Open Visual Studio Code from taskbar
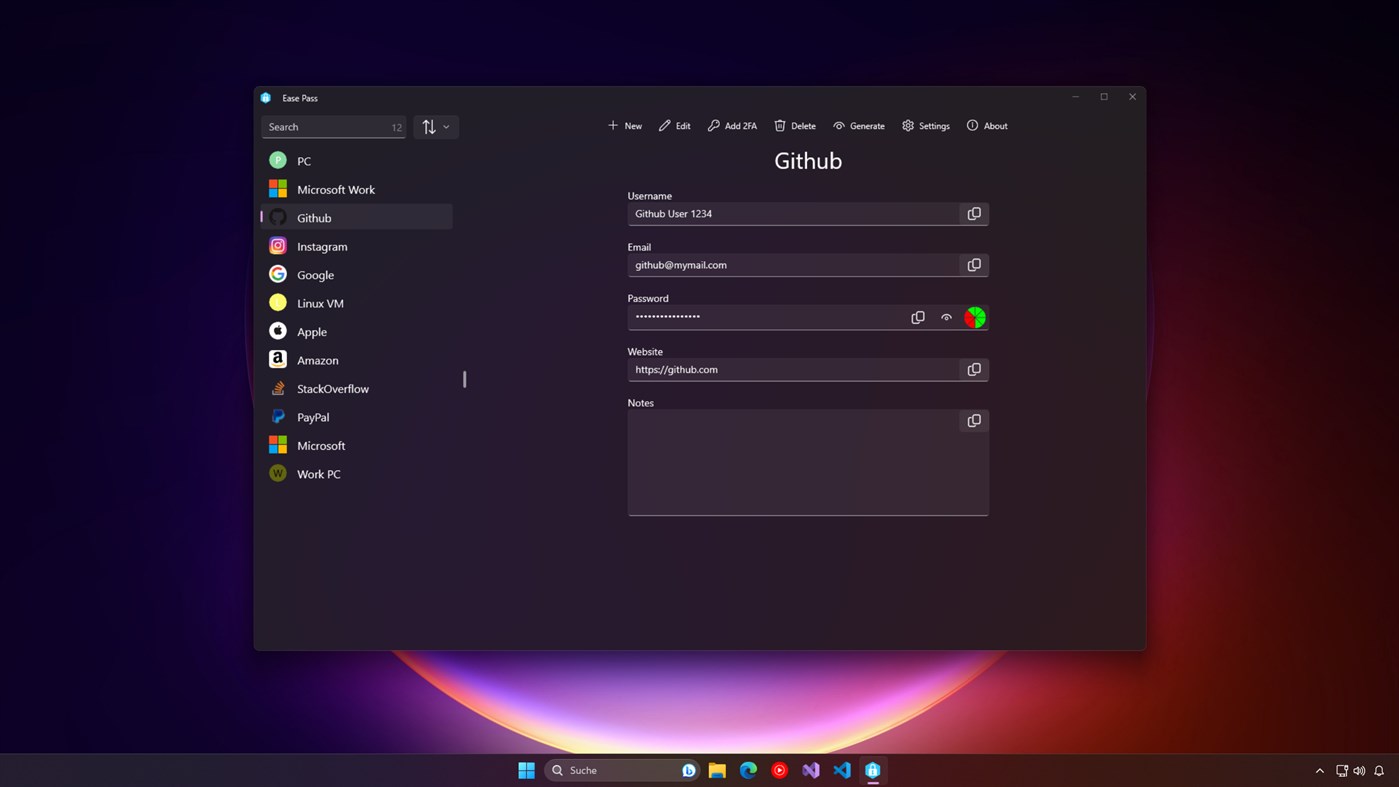Viewport: 1399px width, 787px height. pos(842,770)
